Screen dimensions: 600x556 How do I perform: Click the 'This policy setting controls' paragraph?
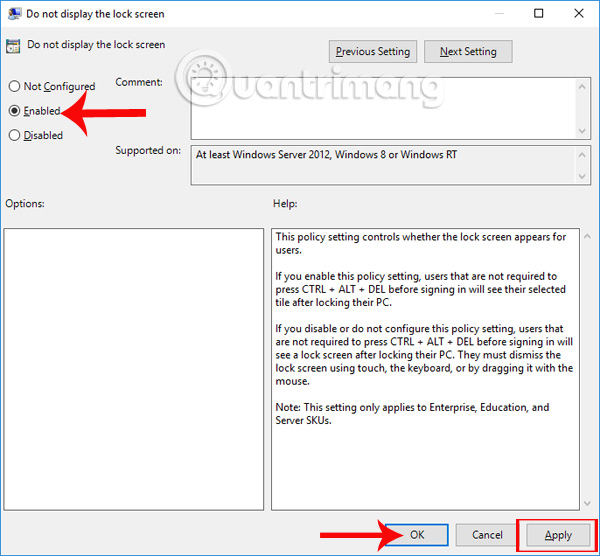[421, 243]
